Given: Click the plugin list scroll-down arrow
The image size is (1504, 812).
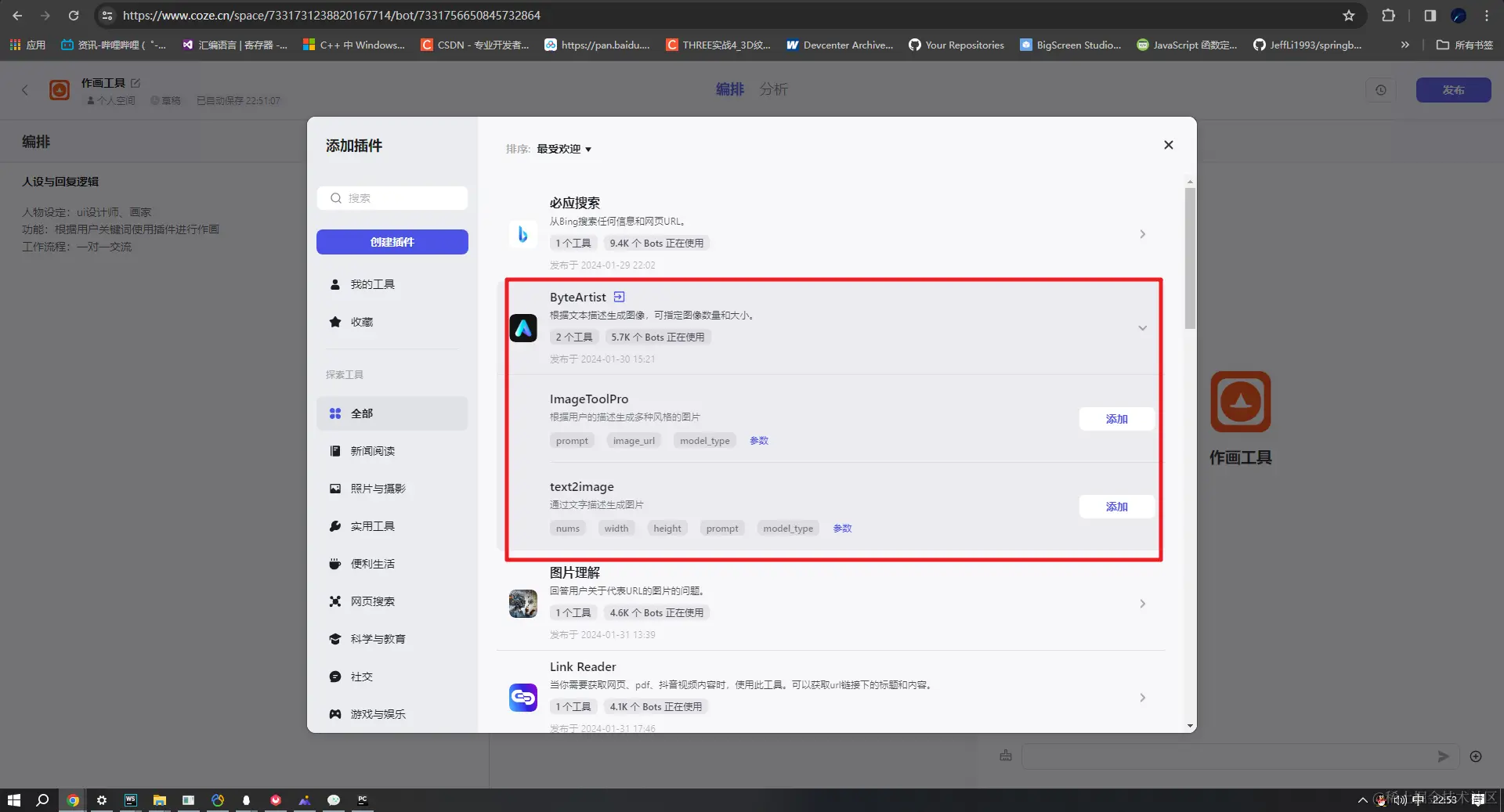Looking at the screenshot, I should pos(1190,726).
